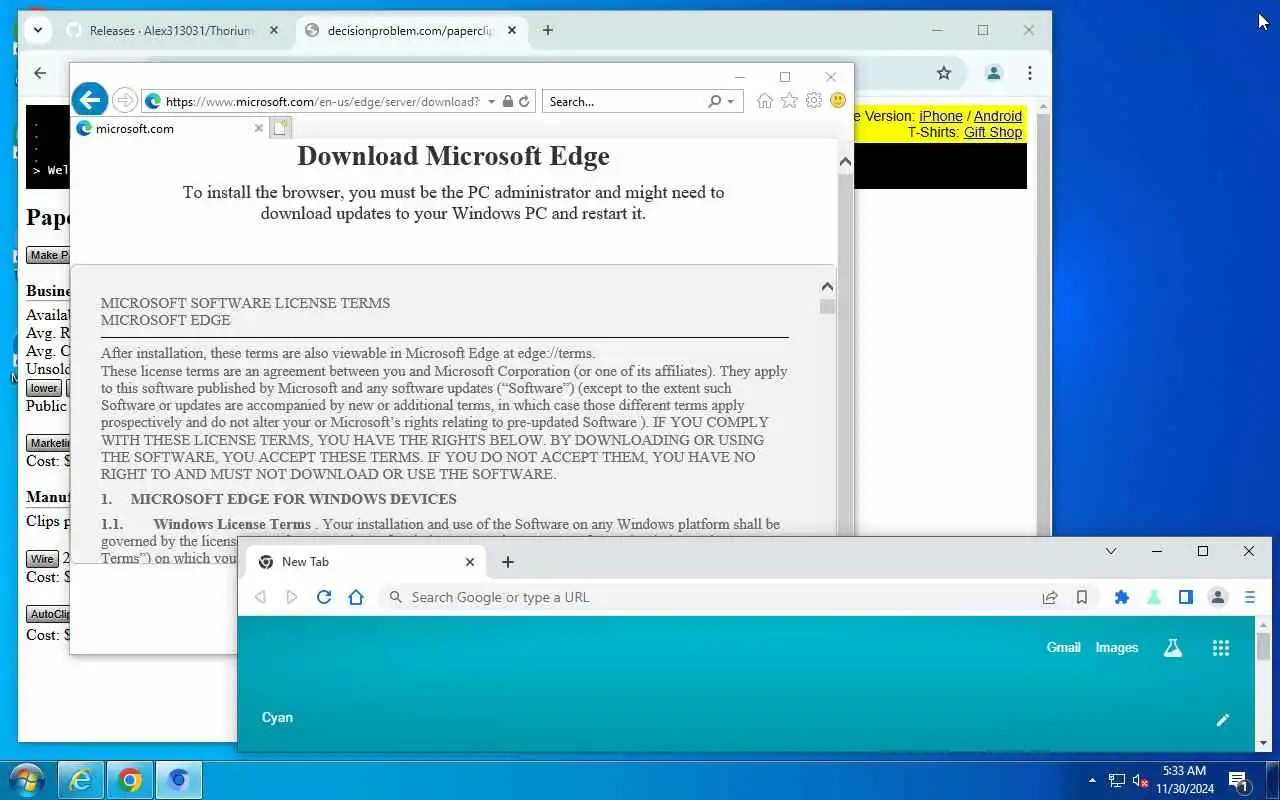Screen dimensions: 1280x800
Task: Open Google apps grid on New Tab page
Action: pos(1221,648)
